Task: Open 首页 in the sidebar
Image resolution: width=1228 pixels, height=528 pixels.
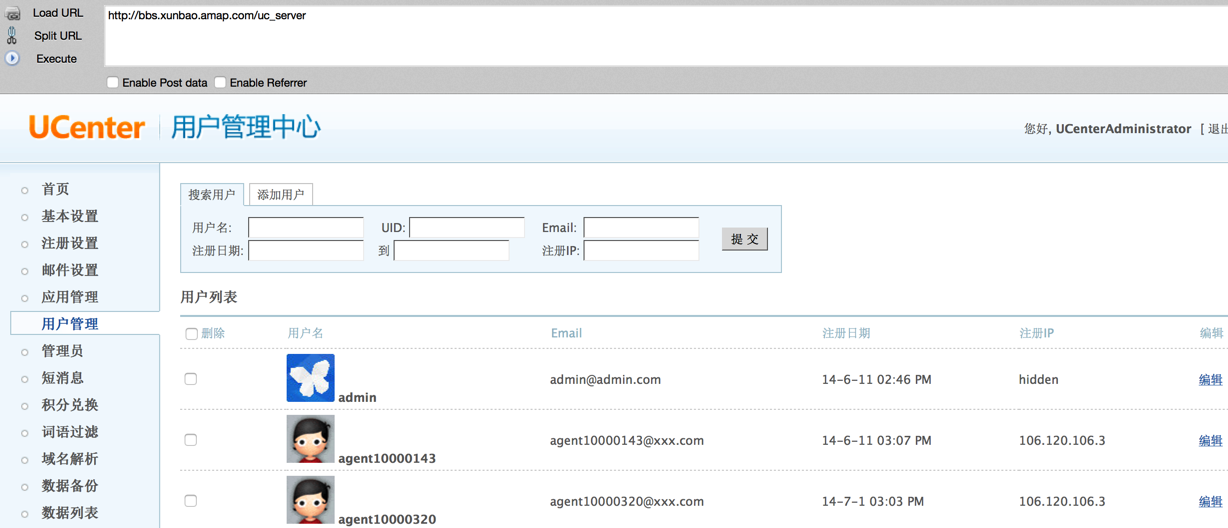Action: point(55,189)
